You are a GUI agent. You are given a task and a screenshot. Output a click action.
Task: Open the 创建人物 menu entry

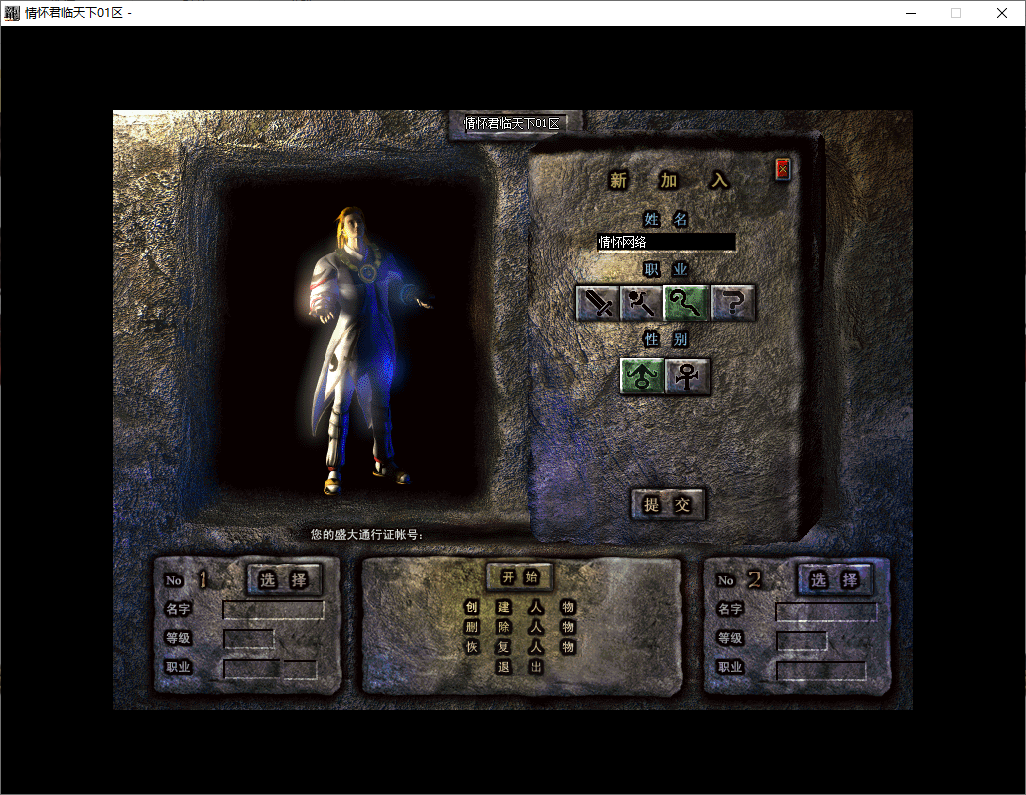[x=520, y=607]
